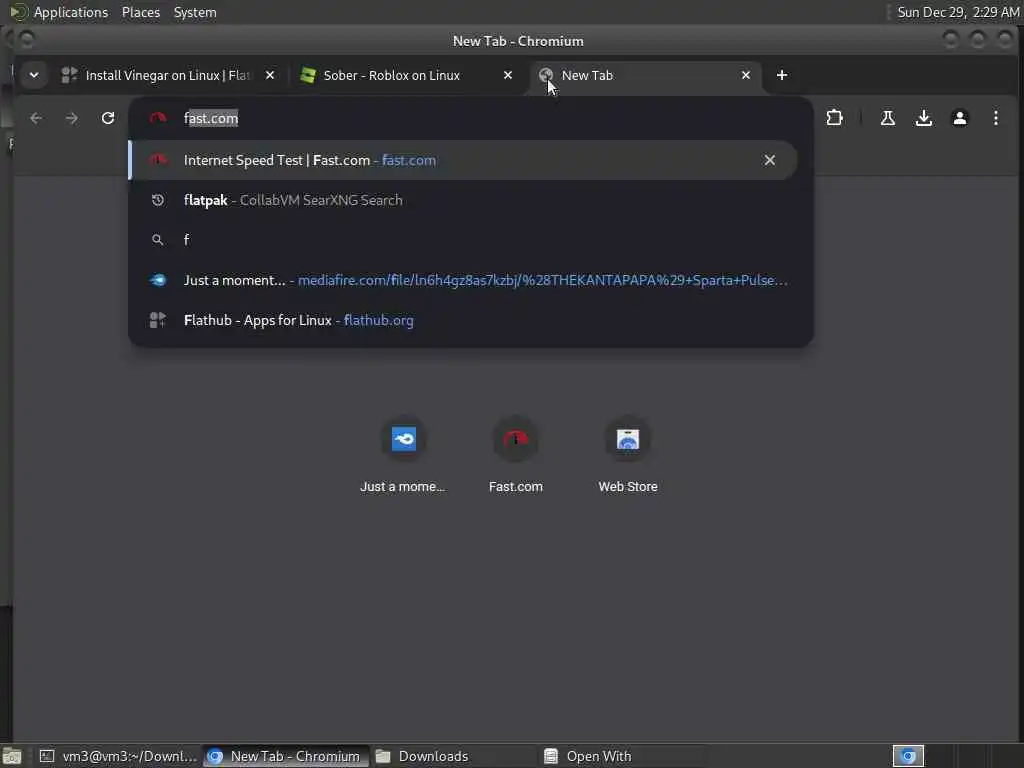This screenshot has width=1024, height=768.
Task: Select Flathub - Apps for Linux suggestion
Action: (462, 320)
